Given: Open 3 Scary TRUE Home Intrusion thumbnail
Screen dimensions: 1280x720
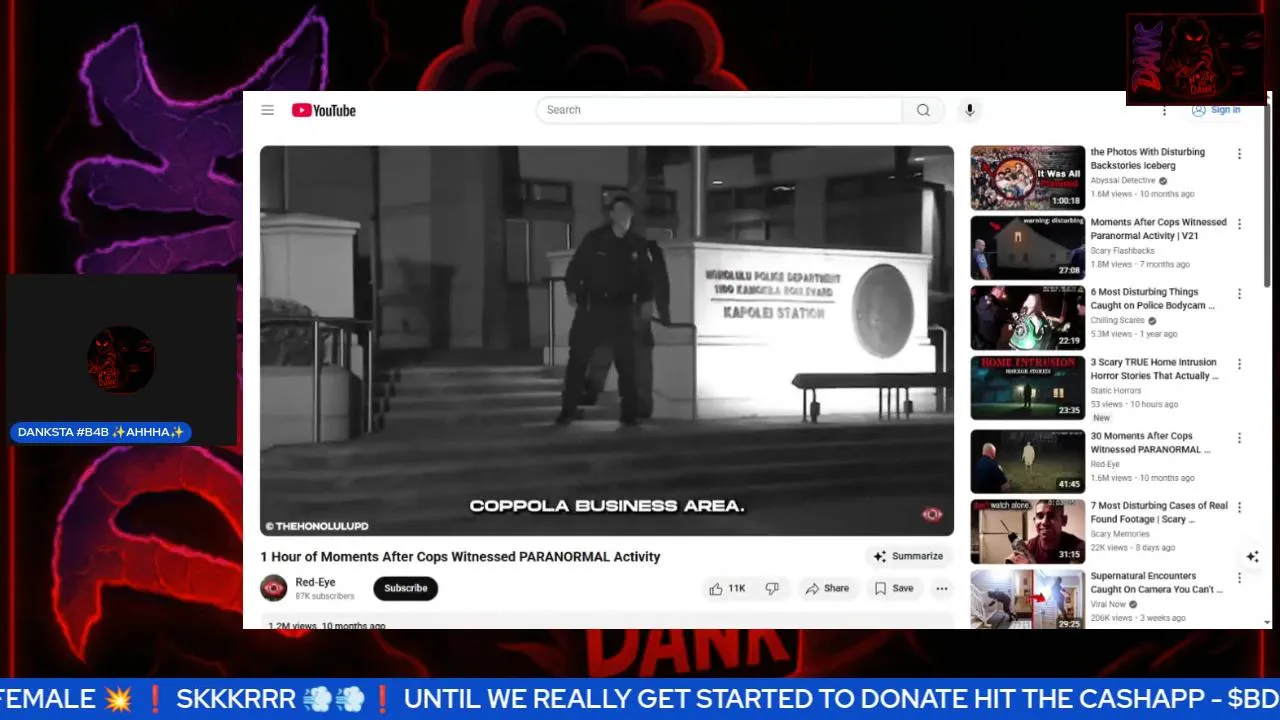Looking at the screenshot, I should point(1028,388).
